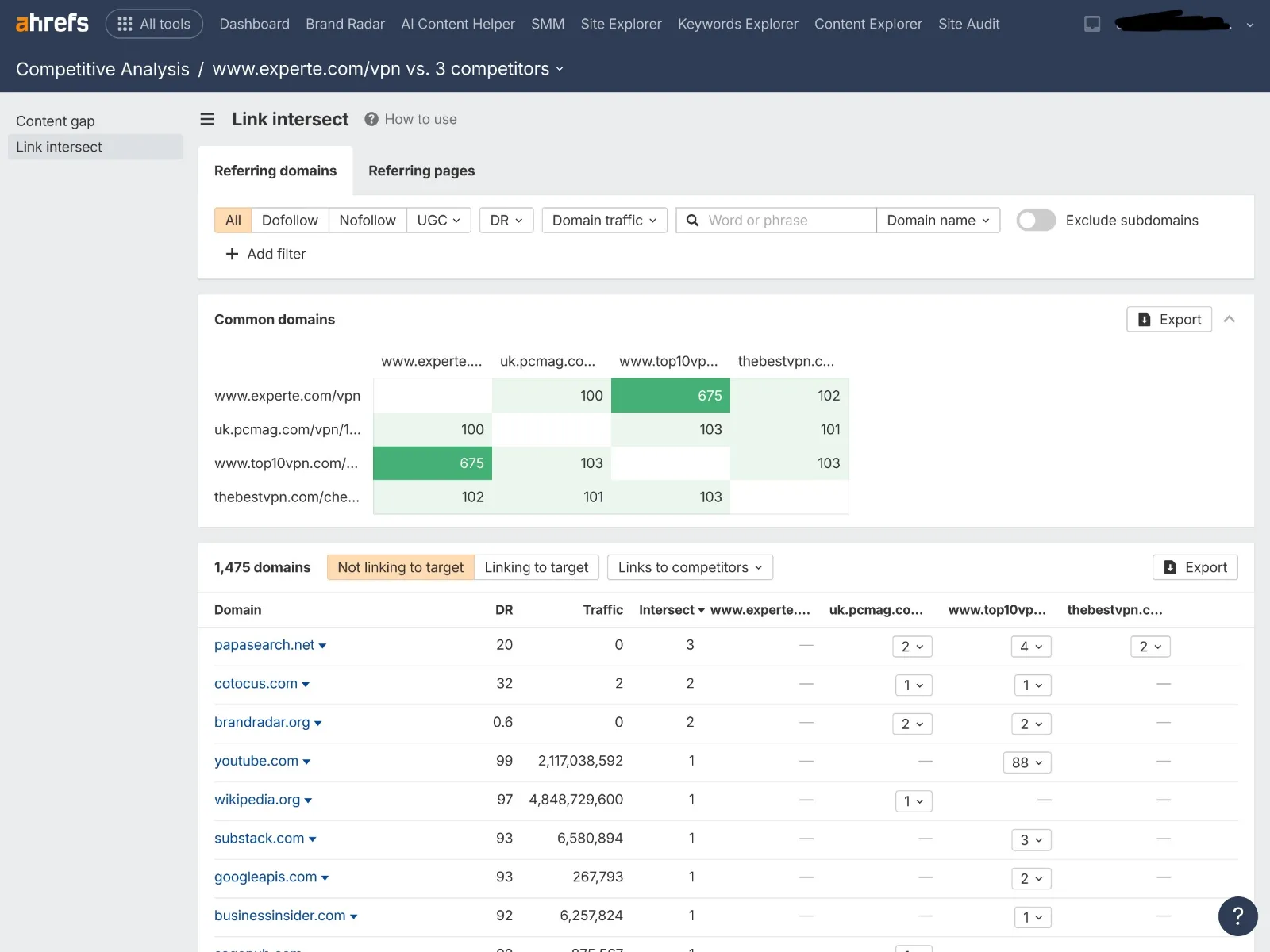The width and height of the screenshot is (1270, 952).
Task: Open Content Explorer
Action: click(x=868, y=24)
